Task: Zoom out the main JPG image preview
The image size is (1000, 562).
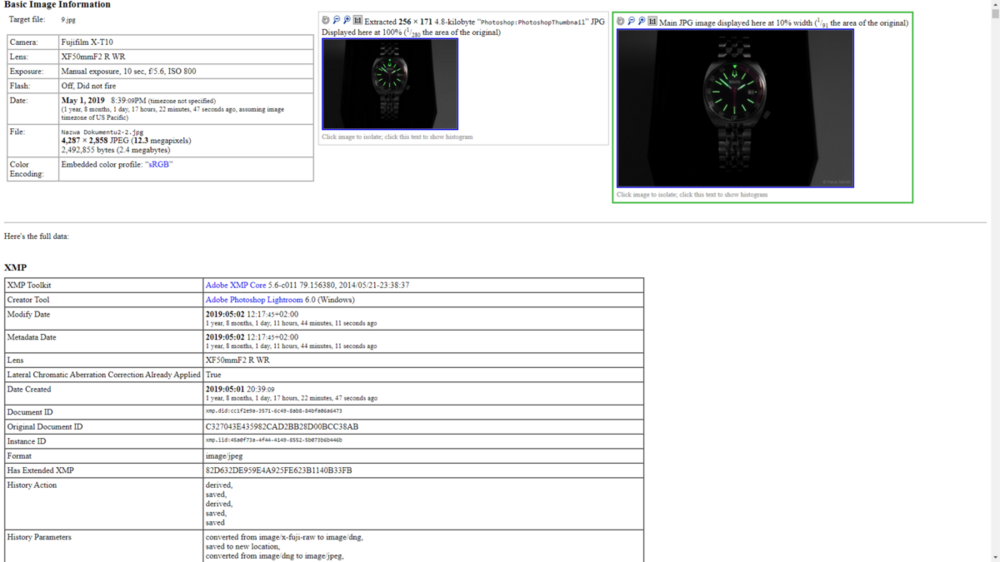Action: pos(631,21)
